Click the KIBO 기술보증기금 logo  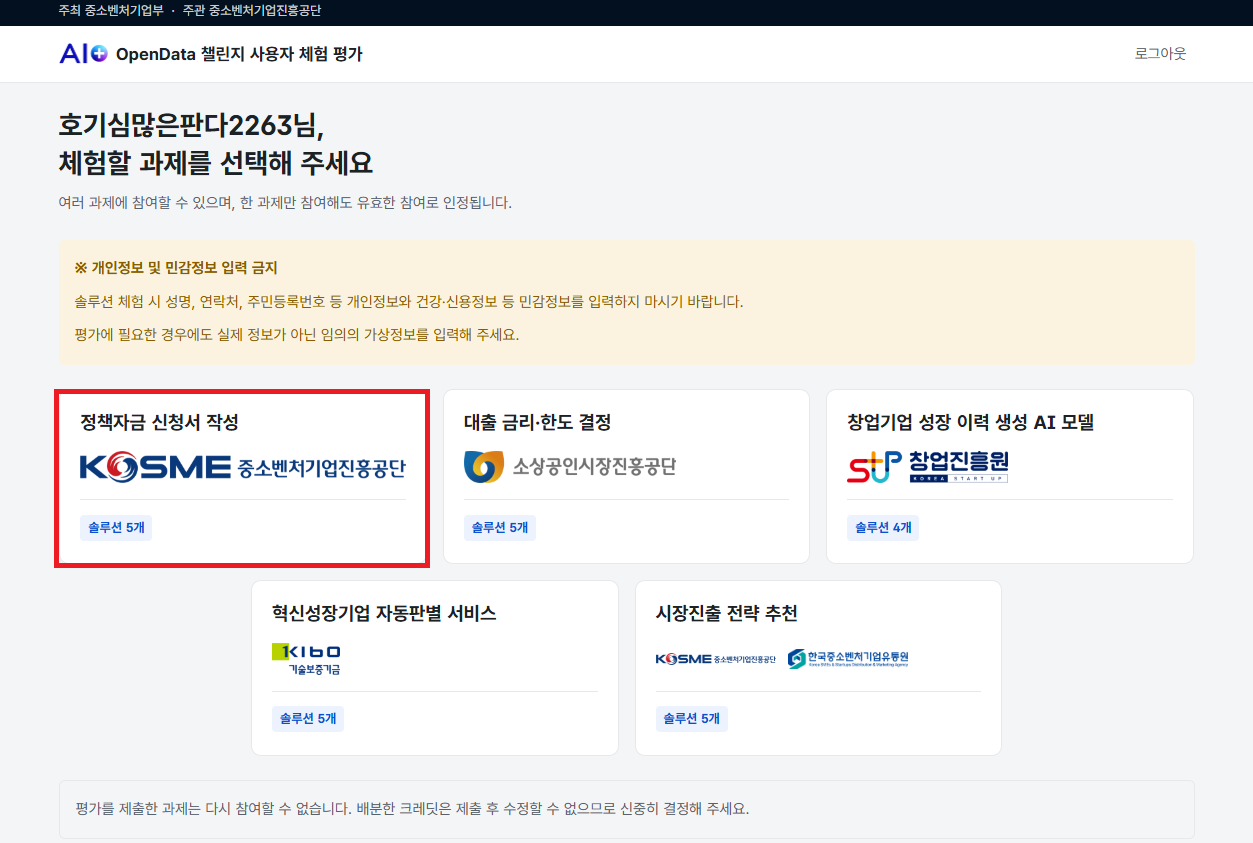click(x=306, y=658)
